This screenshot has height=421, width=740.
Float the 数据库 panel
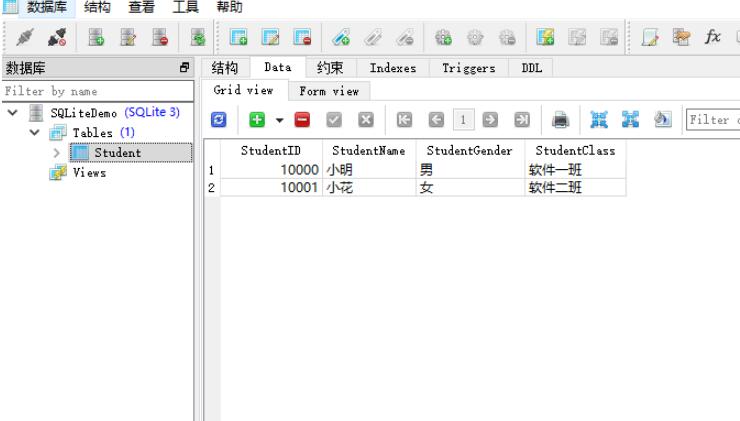click(185, 67)
